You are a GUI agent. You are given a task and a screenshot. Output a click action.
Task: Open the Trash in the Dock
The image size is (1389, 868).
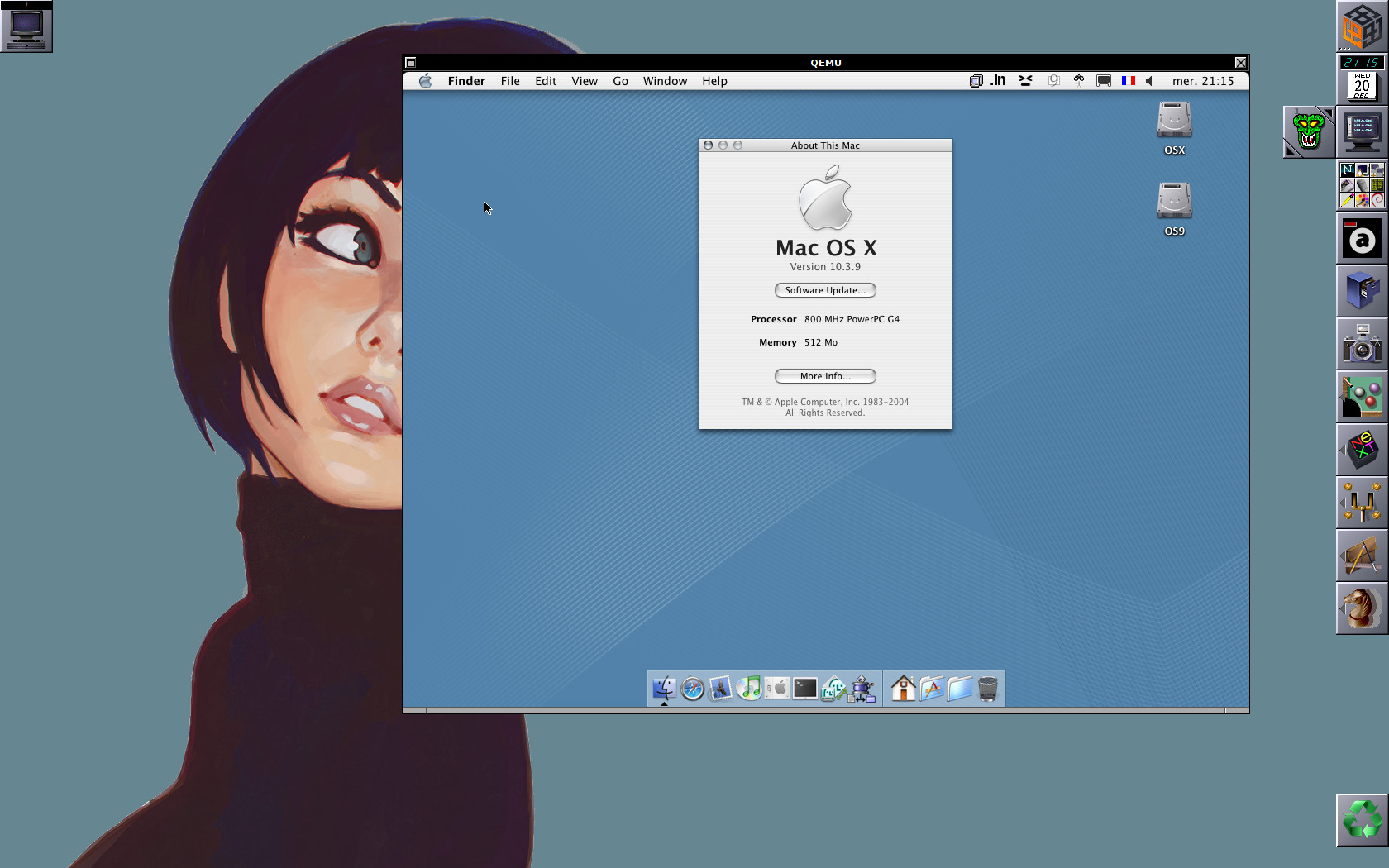pos(988,689)
